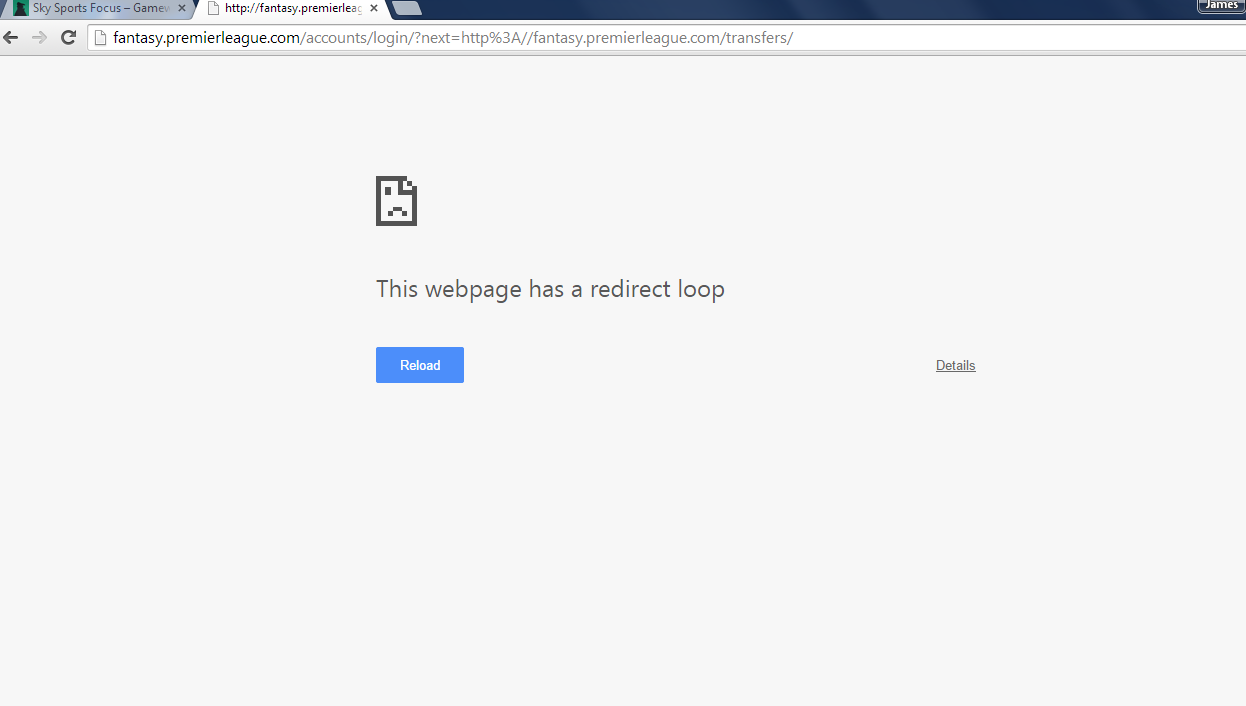1246x706 pixels.
Task: Click the blank page favicon on fantasy.premierleague tab
Action: coord(213,8)
